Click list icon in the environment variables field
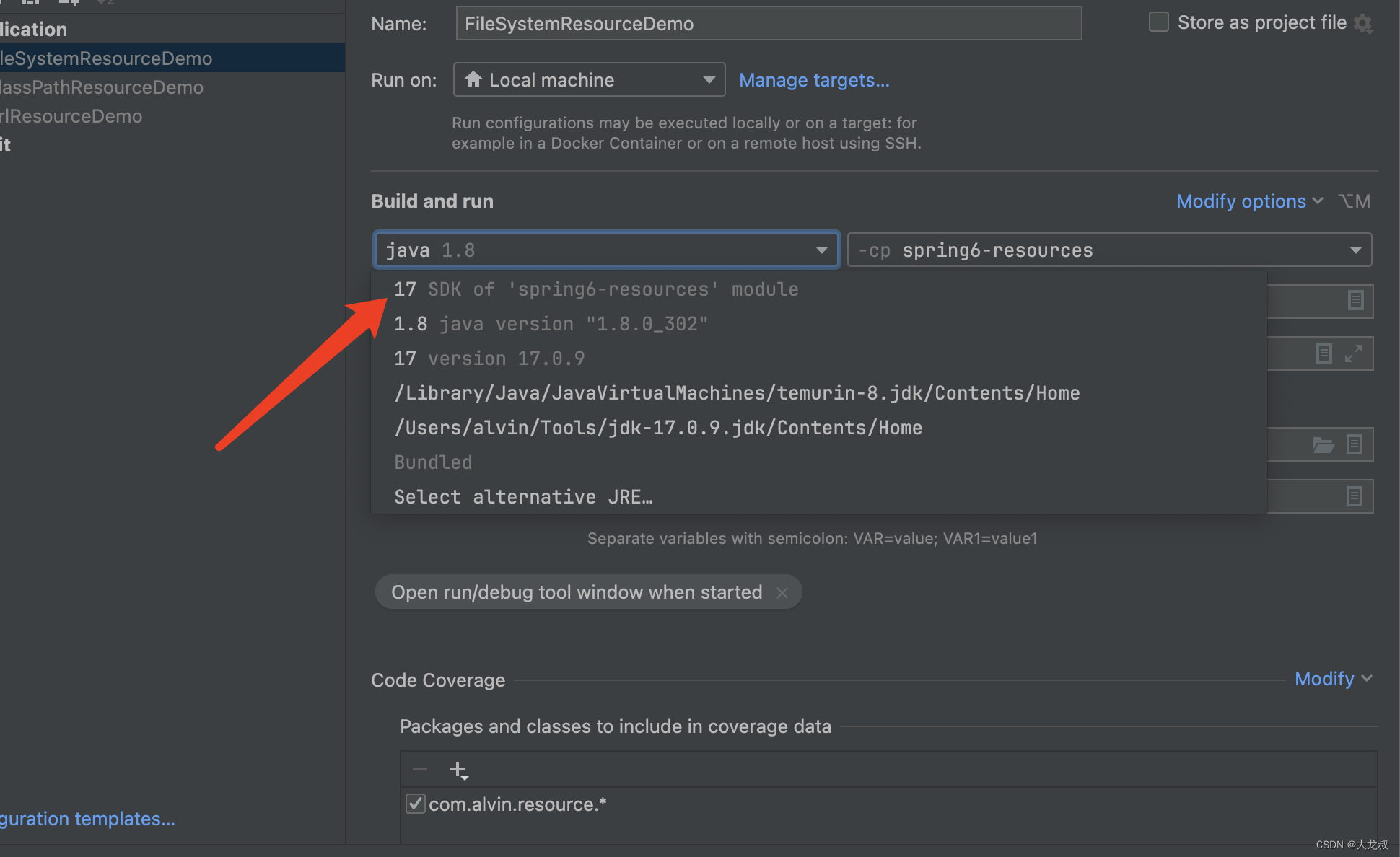The height and width of the screenshot is (857, 1400). tap(1355, 496)
